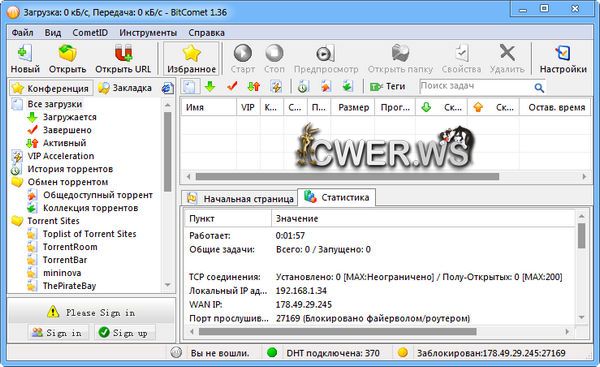Click the green DHT status indicator
This screenshot has height=367, width=600.
272,352
